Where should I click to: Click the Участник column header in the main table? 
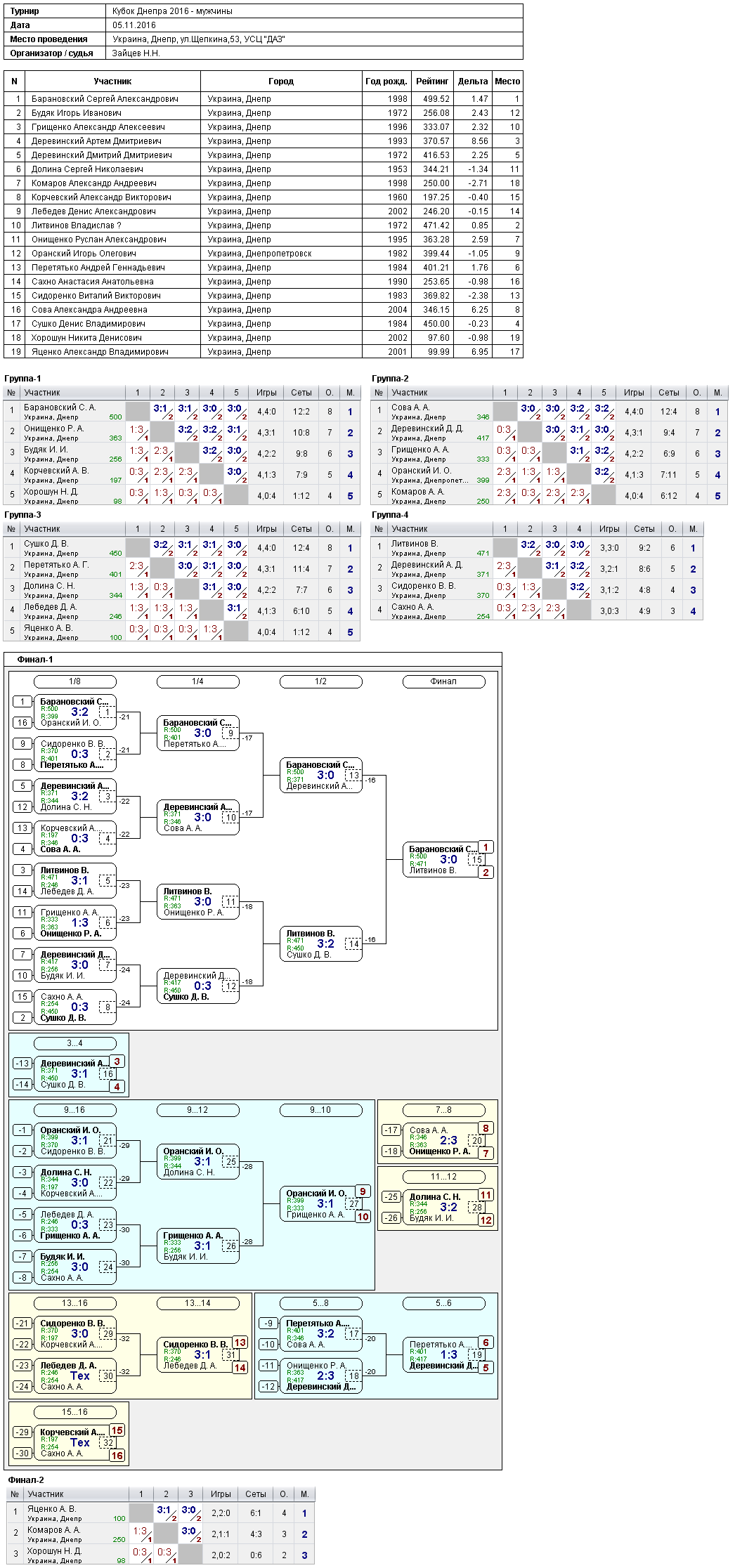click(x=112, y=81)
